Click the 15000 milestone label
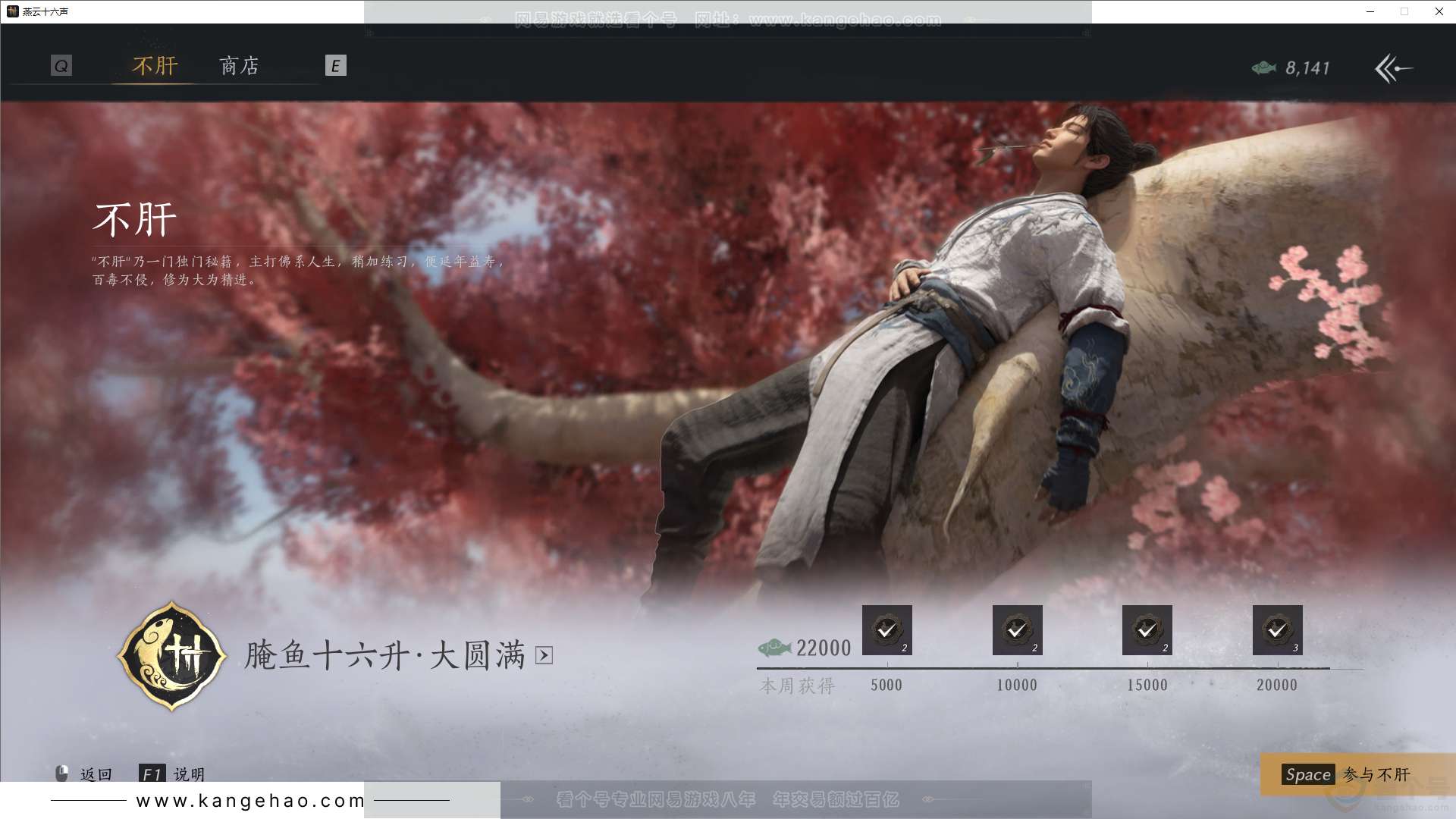1456x819 pixels. pyautogui.click(x=1147, y=685)
